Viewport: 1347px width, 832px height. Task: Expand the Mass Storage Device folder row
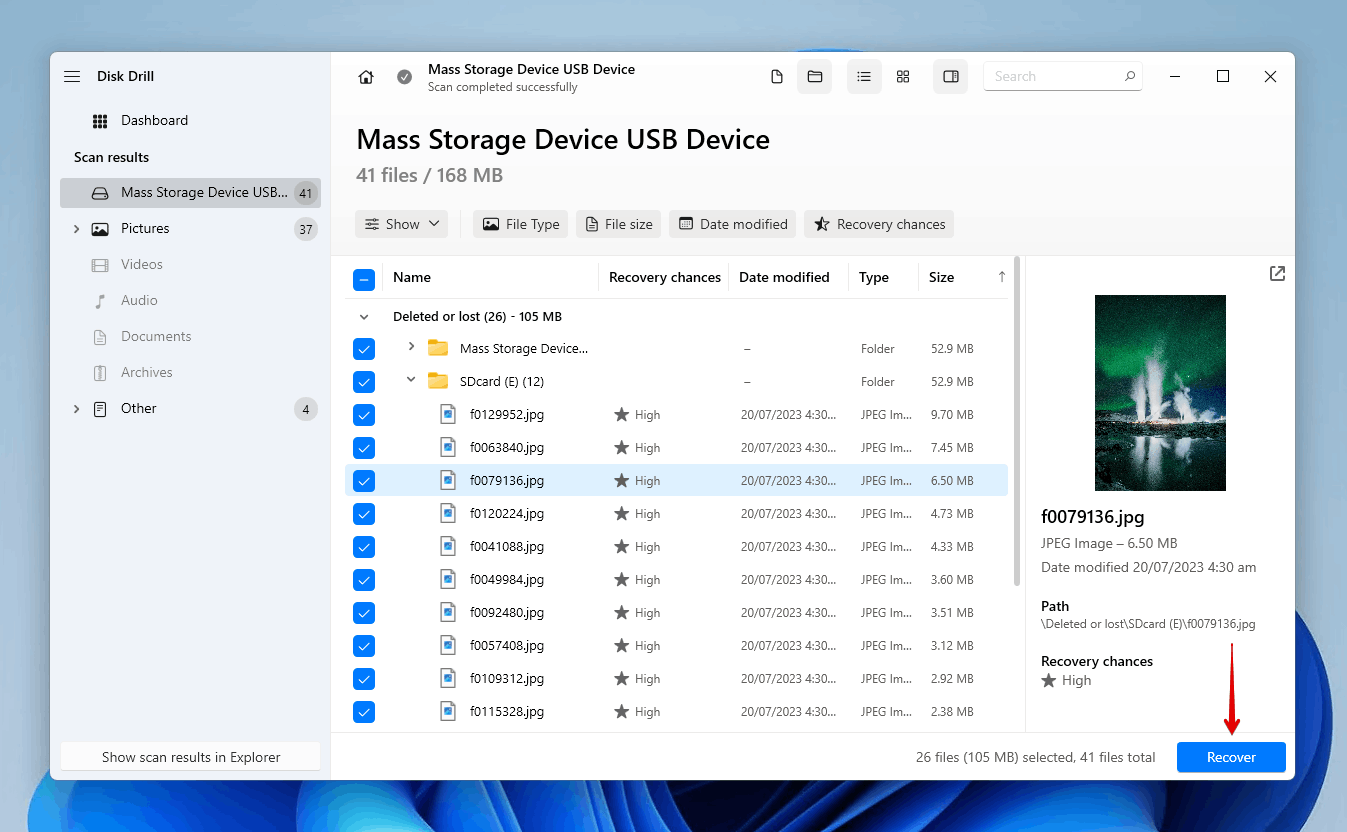[x=411, y=347]
